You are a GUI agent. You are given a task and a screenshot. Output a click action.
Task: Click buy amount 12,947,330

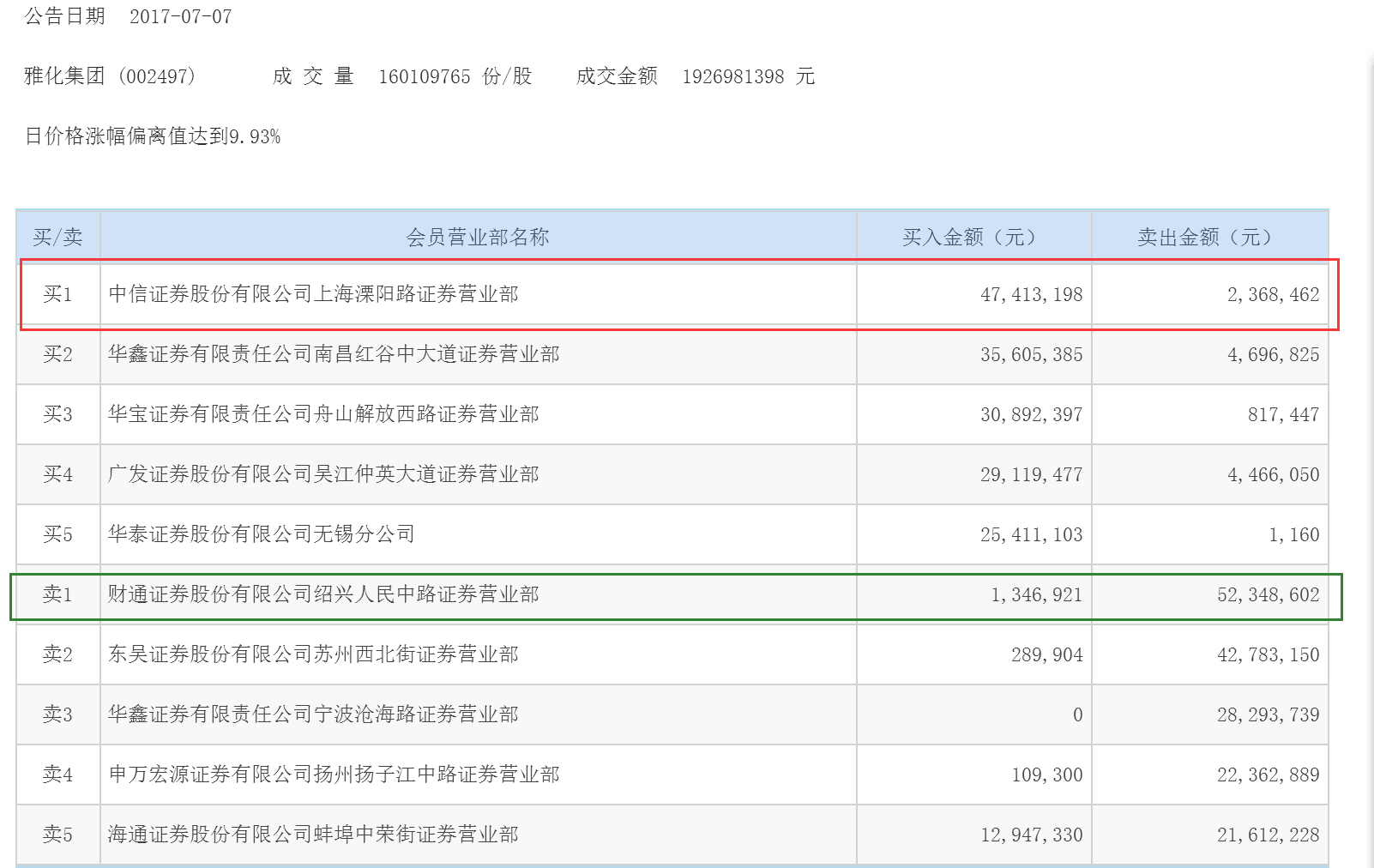[1032, 835]
